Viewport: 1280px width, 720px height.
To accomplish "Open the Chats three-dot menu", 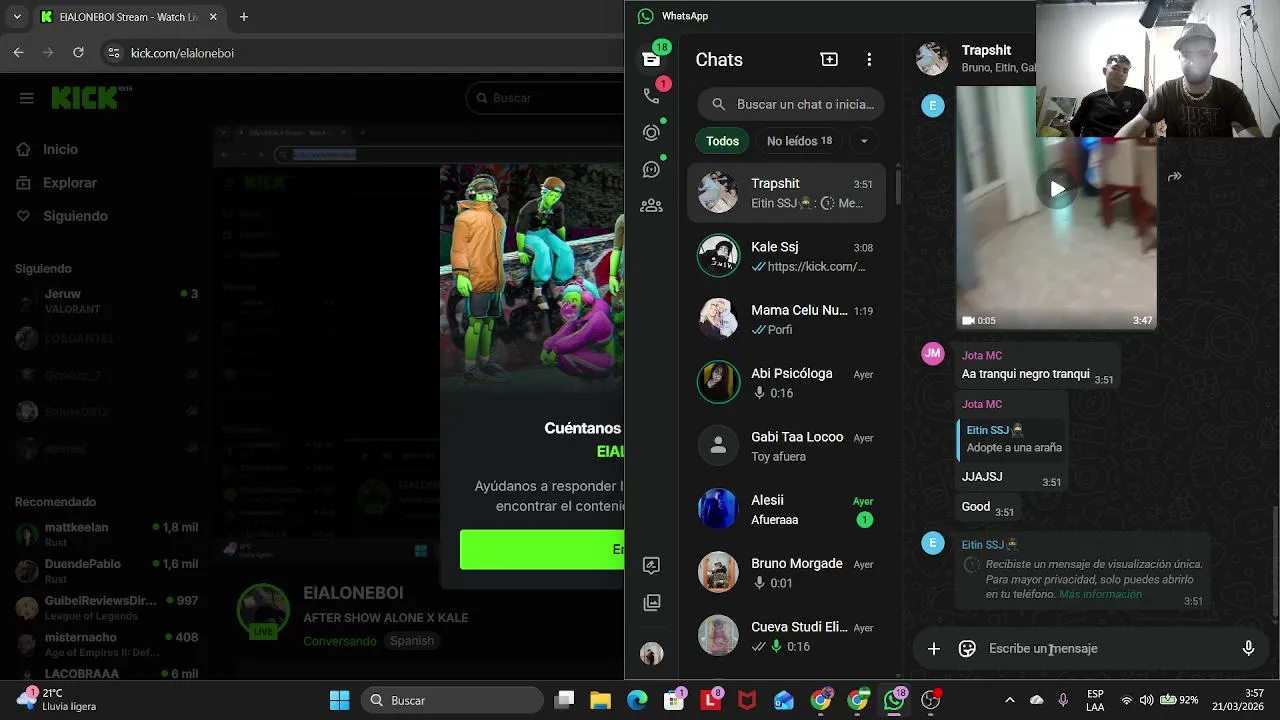I will pos(869,59).
